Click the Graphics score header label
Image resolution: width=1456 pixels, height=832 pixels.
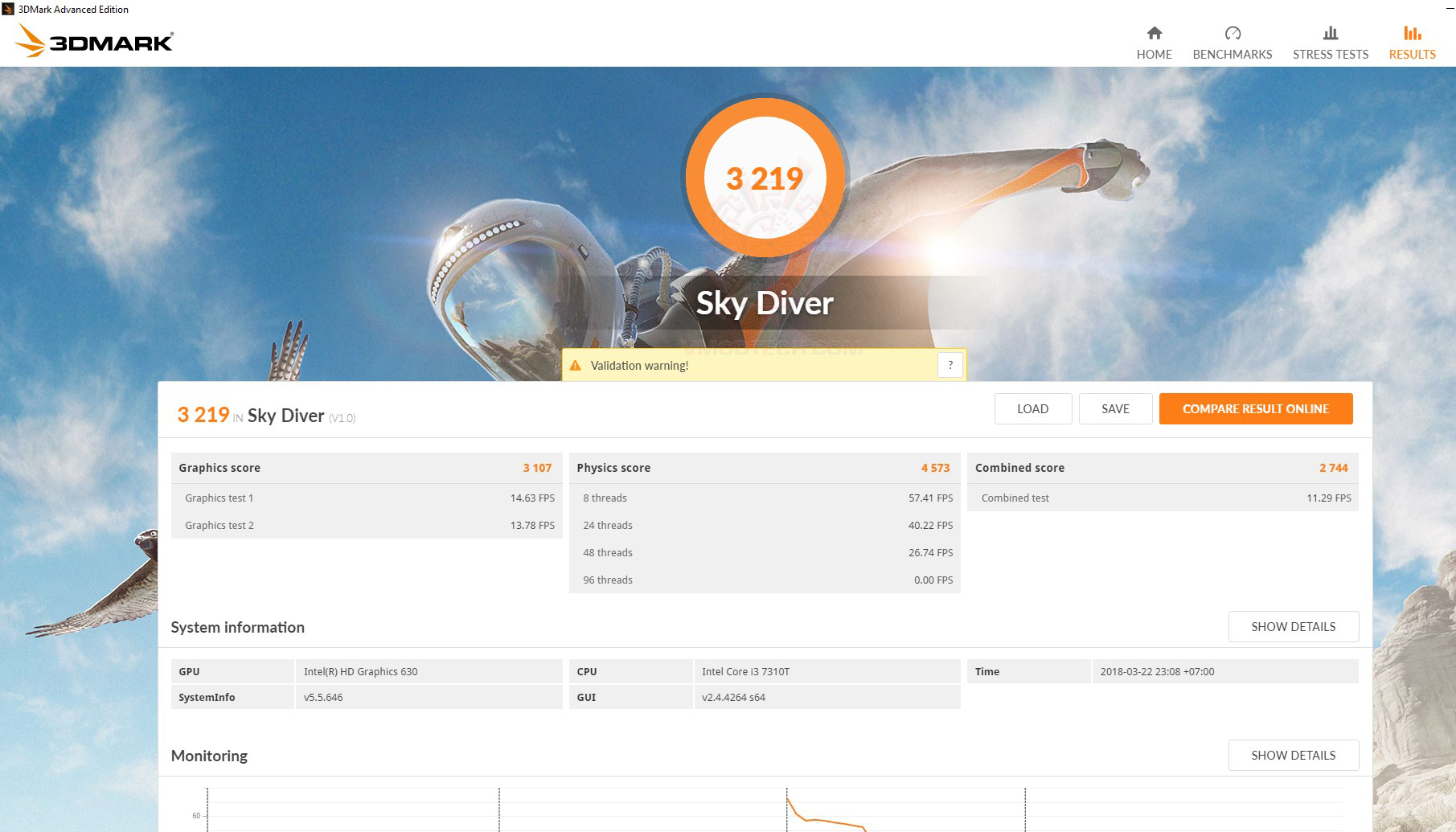(219, 468)
